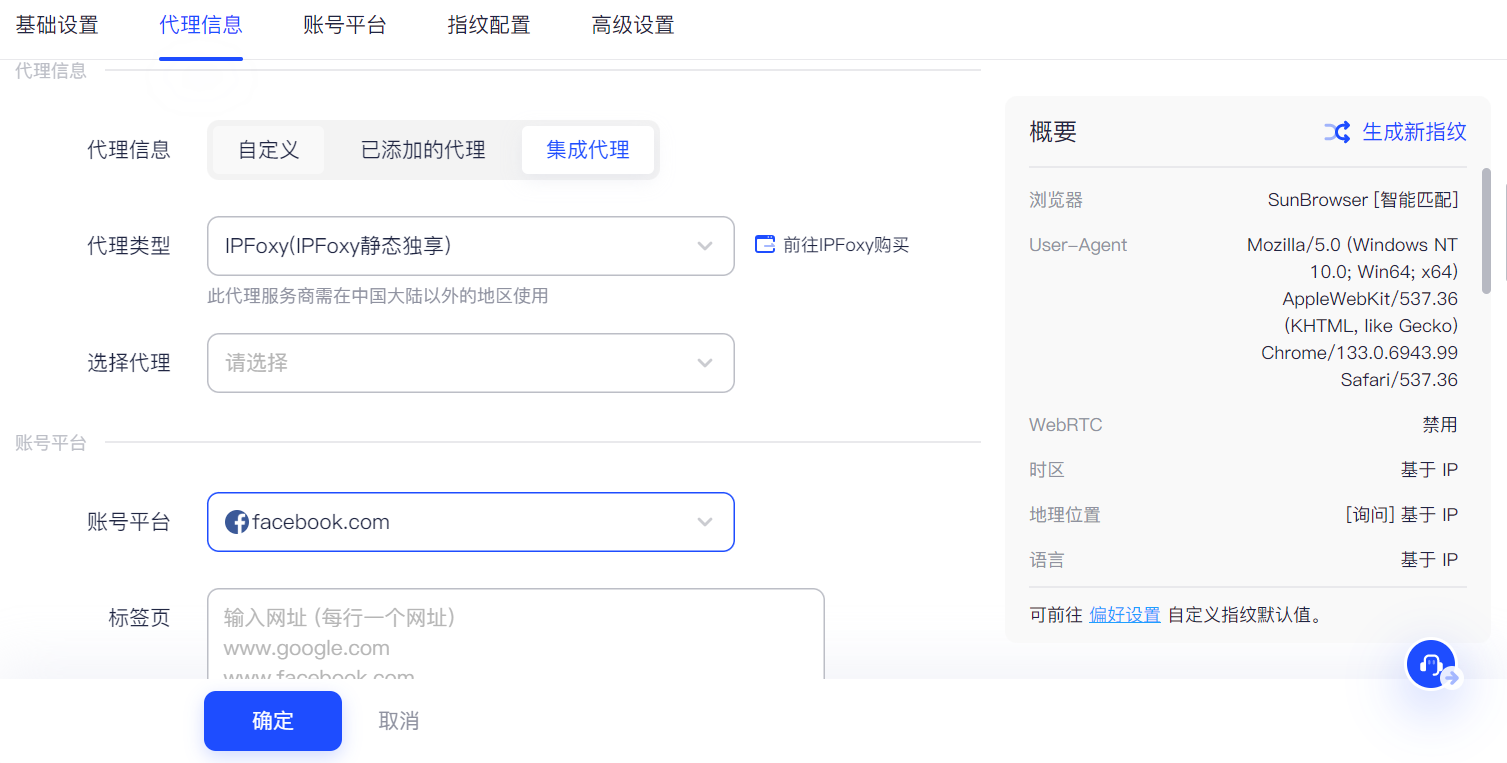Click the 时区 基于 IP value

[1430, 470]
